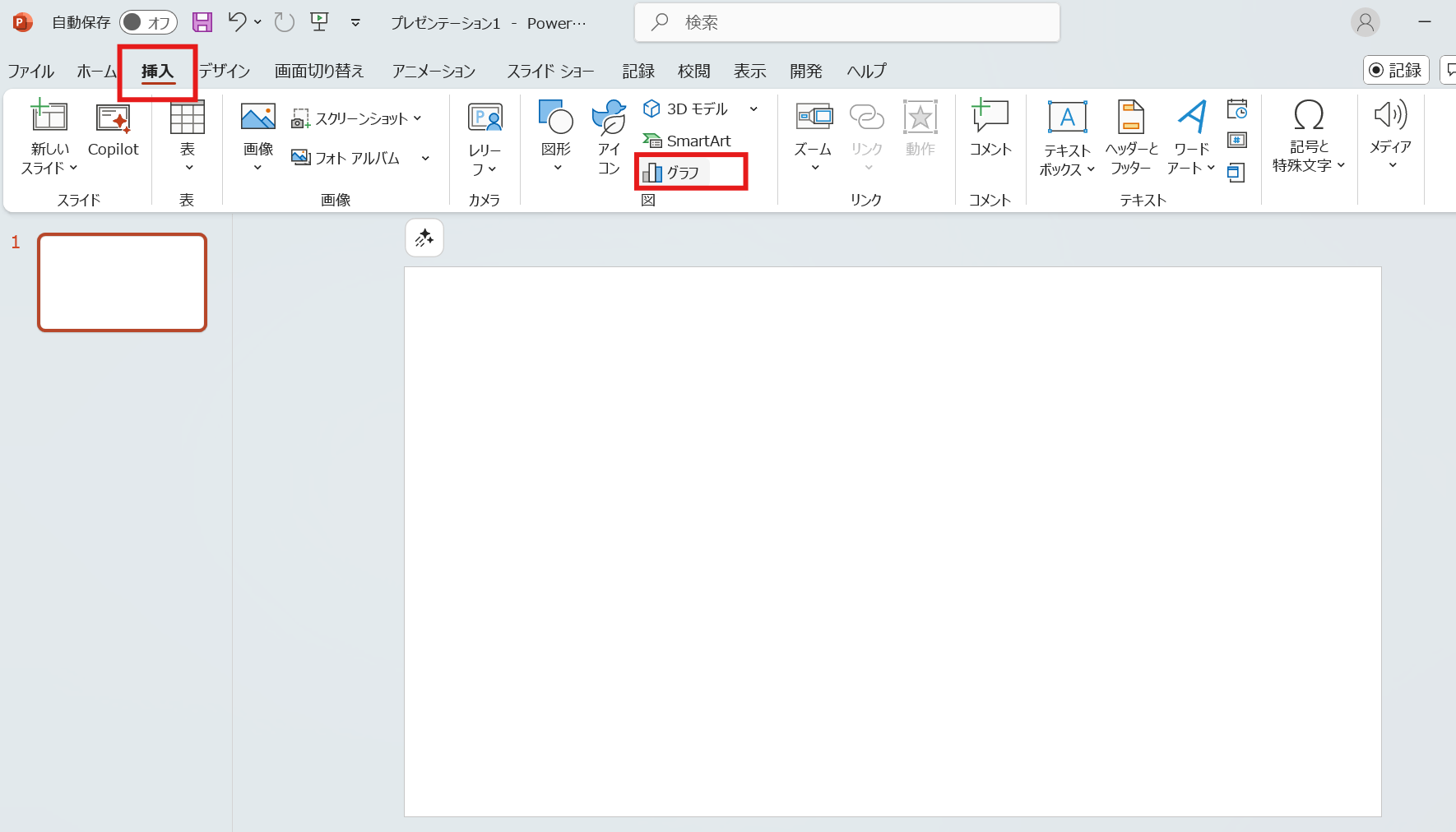This screenshot has height=832, width=1456.
Task: Select slide 1 thumbnail in the pane
Action: [x=121, y=281]
